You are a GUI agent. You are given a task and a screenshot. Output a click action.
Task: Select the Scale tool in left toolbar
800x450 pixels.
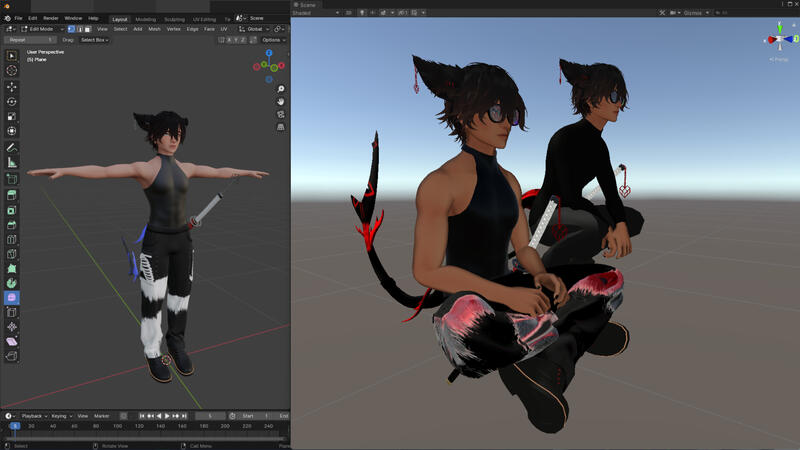[x=12, y=116]
